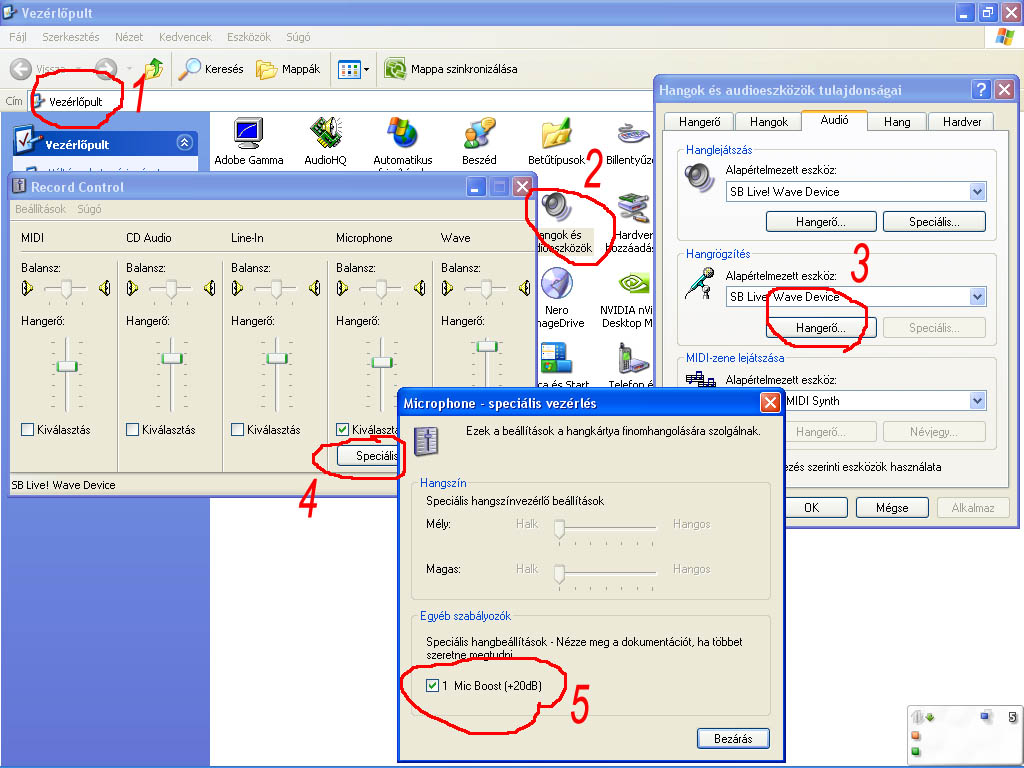
Task: Open the Kedvencek menu
Action: pyautogui.click(x=185, y=37)
